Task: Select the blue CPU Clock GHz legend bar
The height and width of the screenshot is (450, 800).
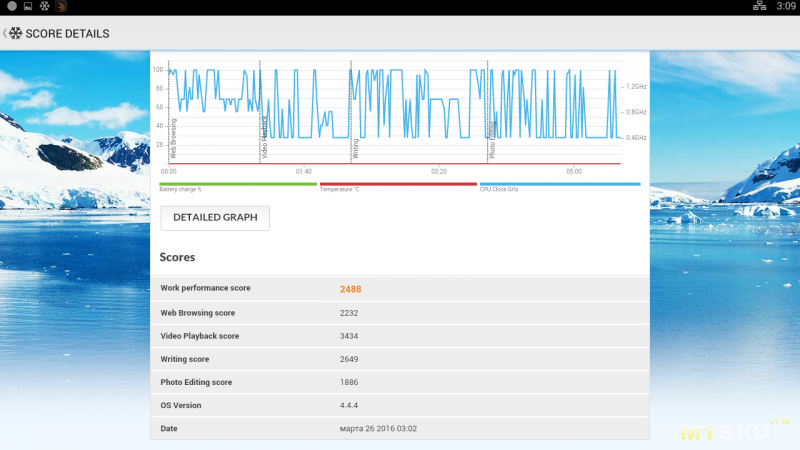Action: [560, 184]
